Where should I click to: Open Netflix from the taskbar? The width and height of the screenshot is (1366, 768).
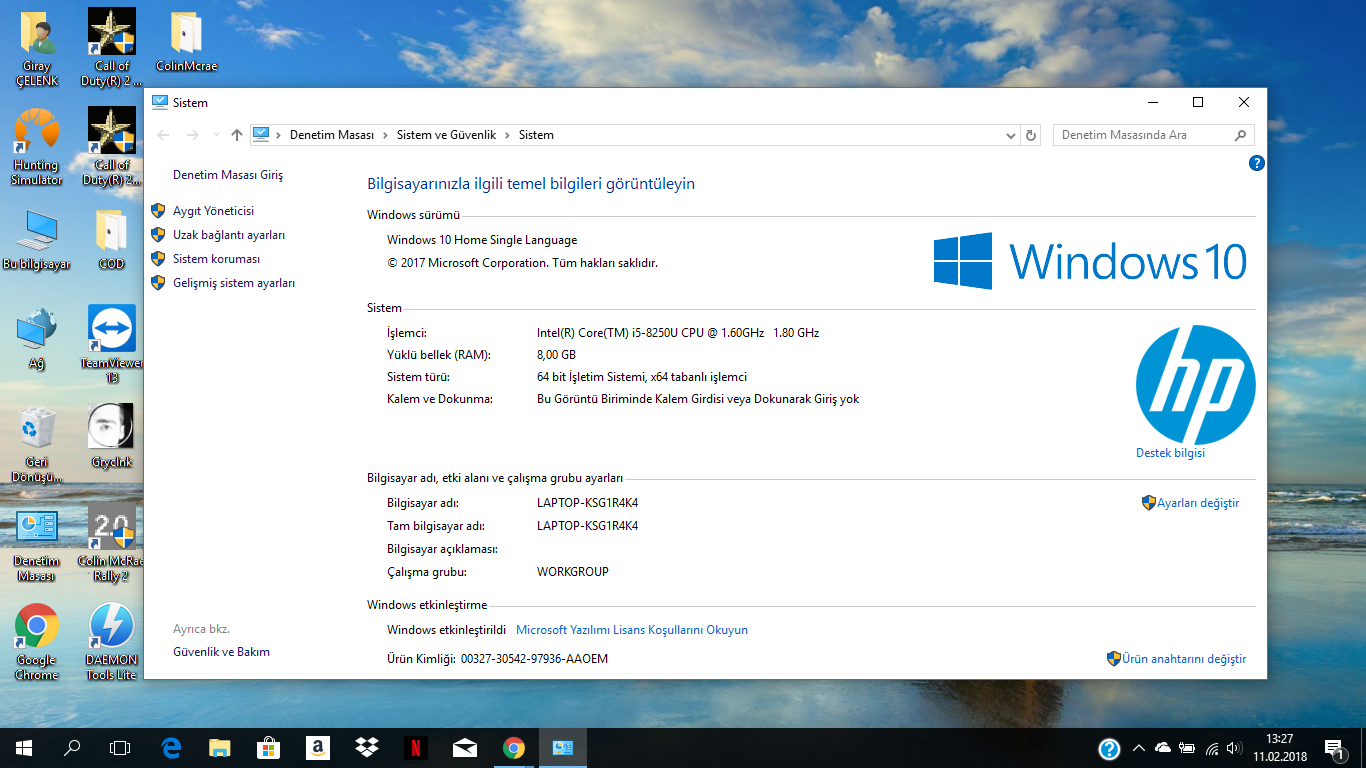[416, 748]
